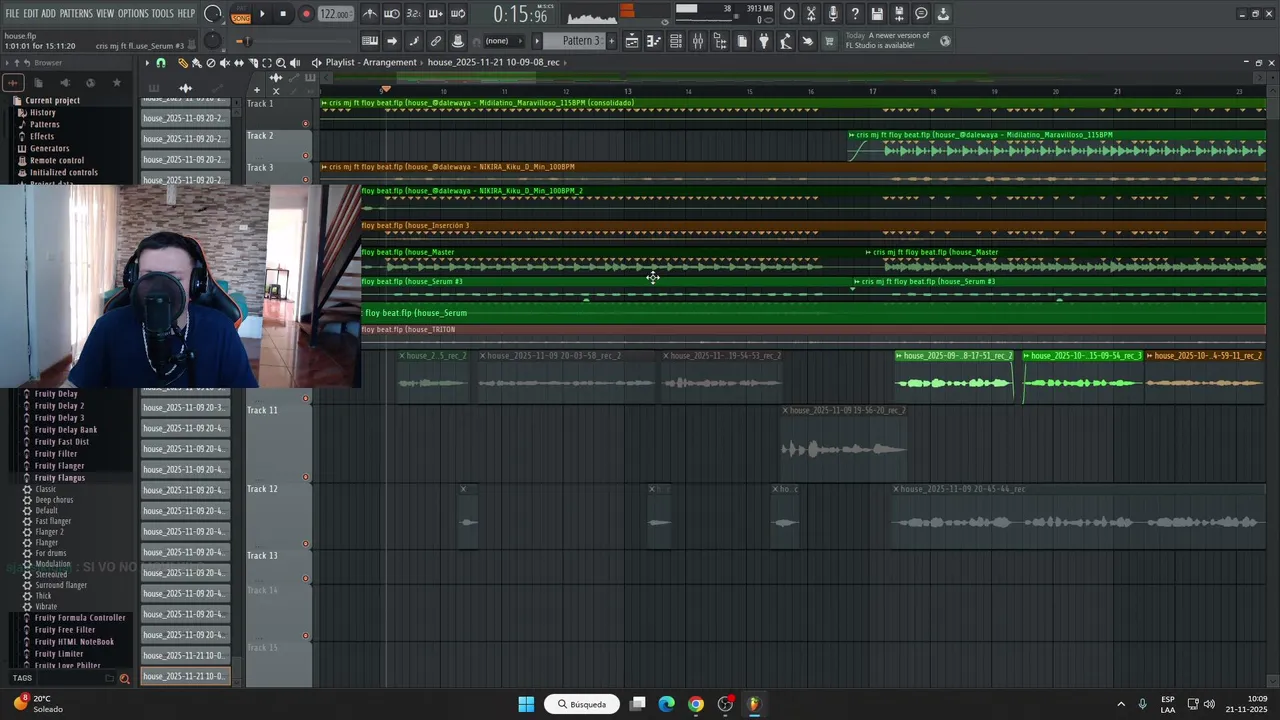Open the Piano roll view icon

point(654,41)
